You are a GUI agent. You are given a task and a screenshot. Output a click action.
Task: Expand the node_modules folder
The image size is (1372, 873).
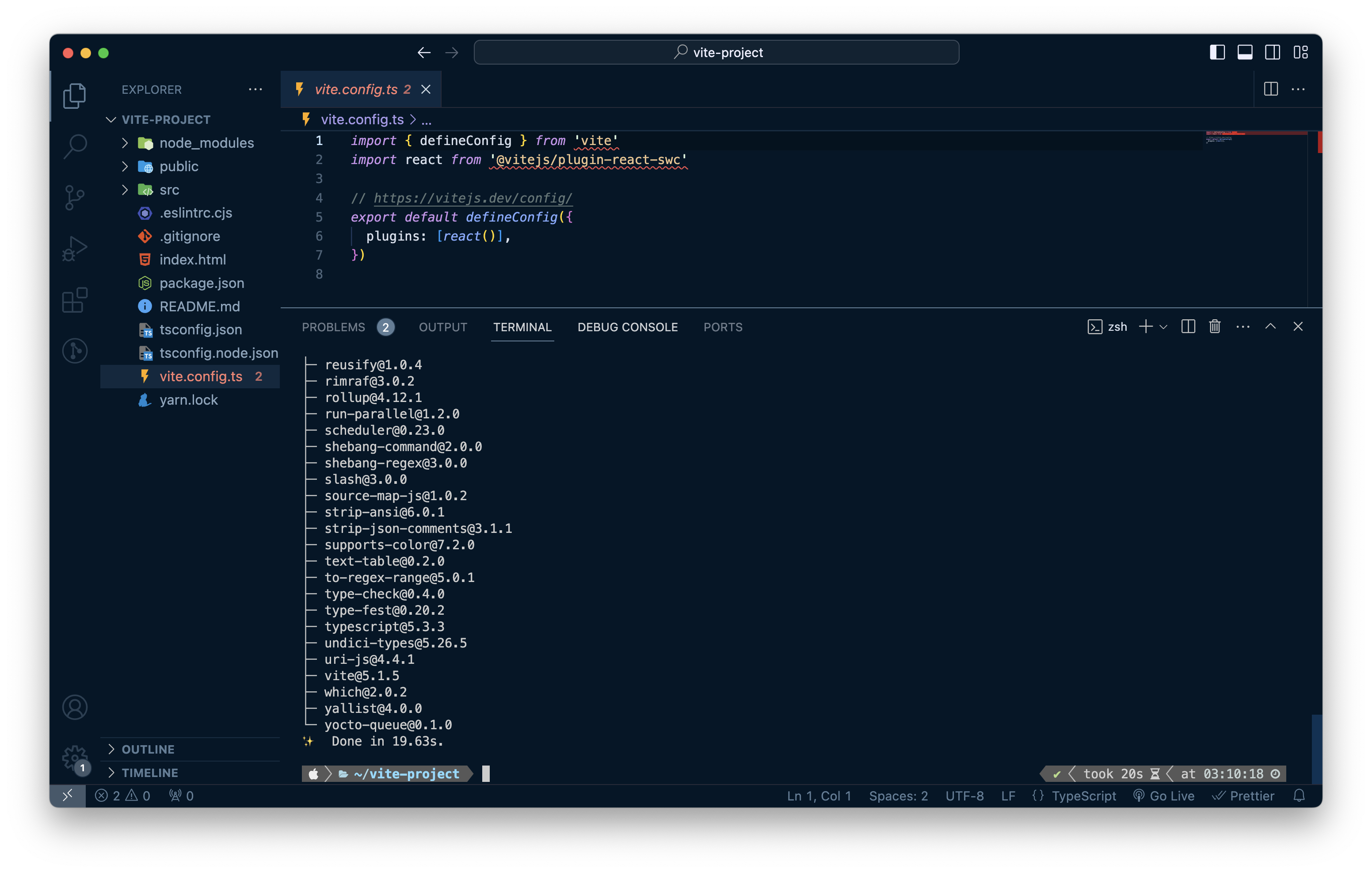(206, 142)
